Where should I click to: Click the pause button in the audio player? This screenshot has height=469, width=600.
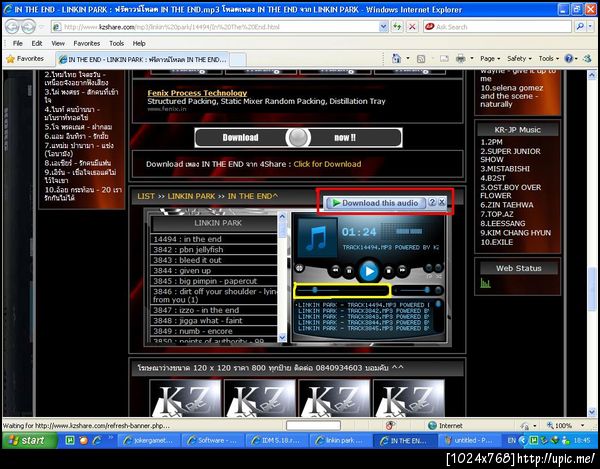pyautogui.click(x=349, y=270)
